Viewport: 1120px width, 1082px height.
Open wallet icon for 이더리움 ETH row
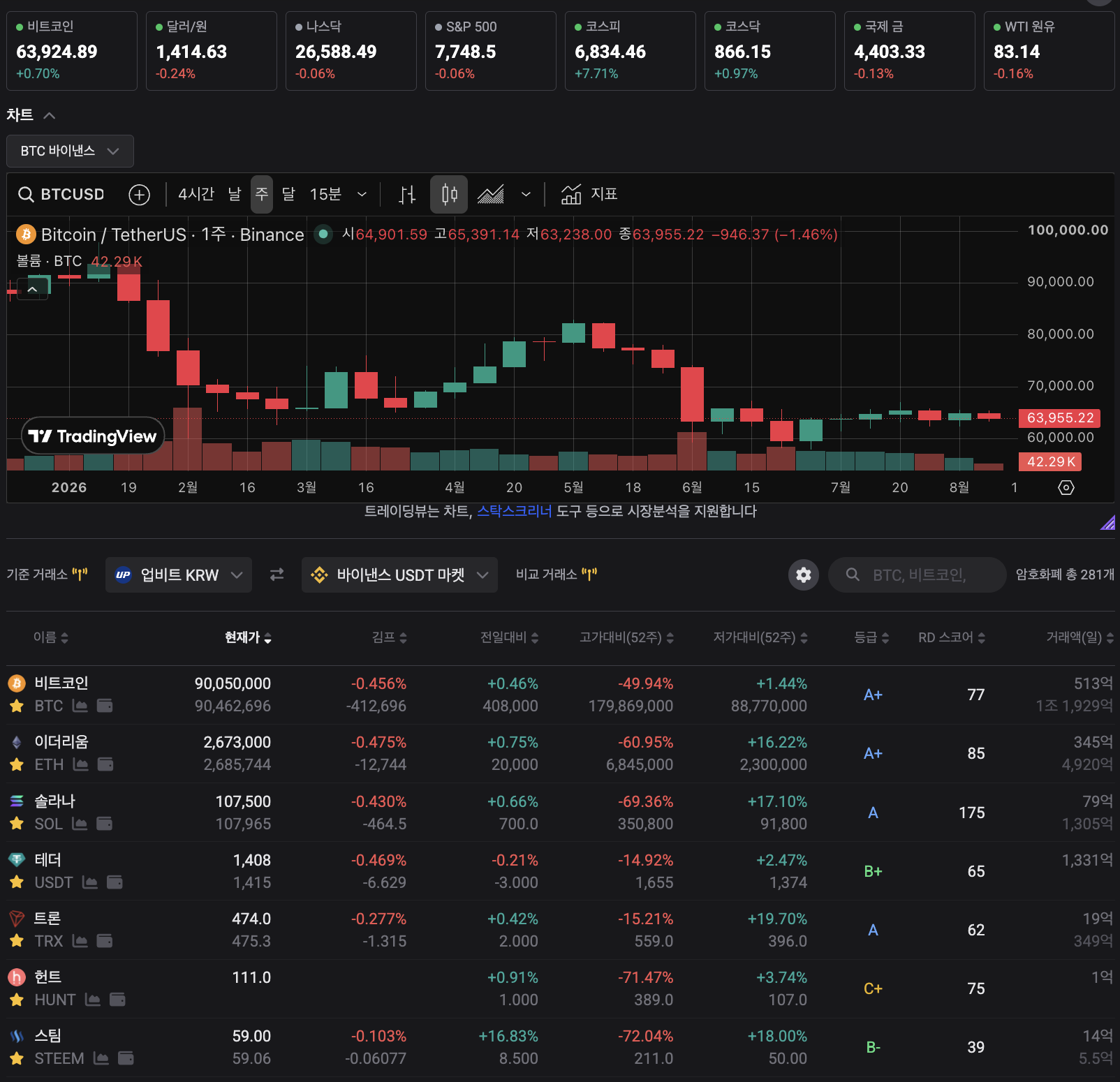click(105, 764)
